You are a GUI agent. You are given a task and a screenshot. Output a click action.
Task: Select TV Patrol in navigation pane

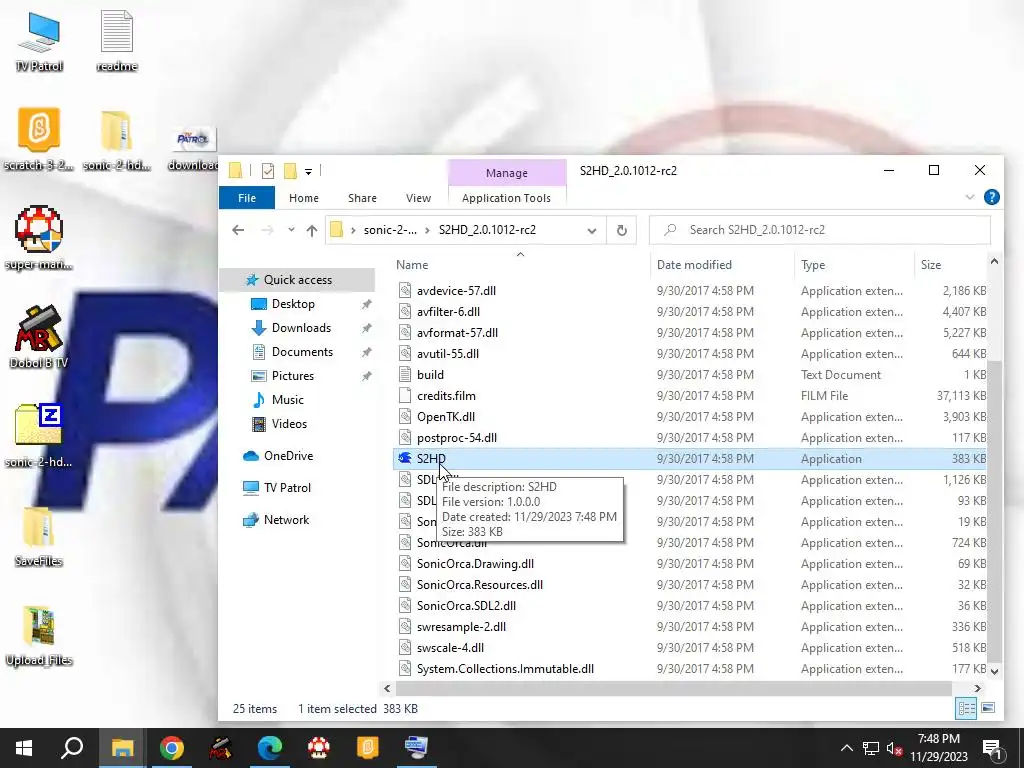[287, 488]
